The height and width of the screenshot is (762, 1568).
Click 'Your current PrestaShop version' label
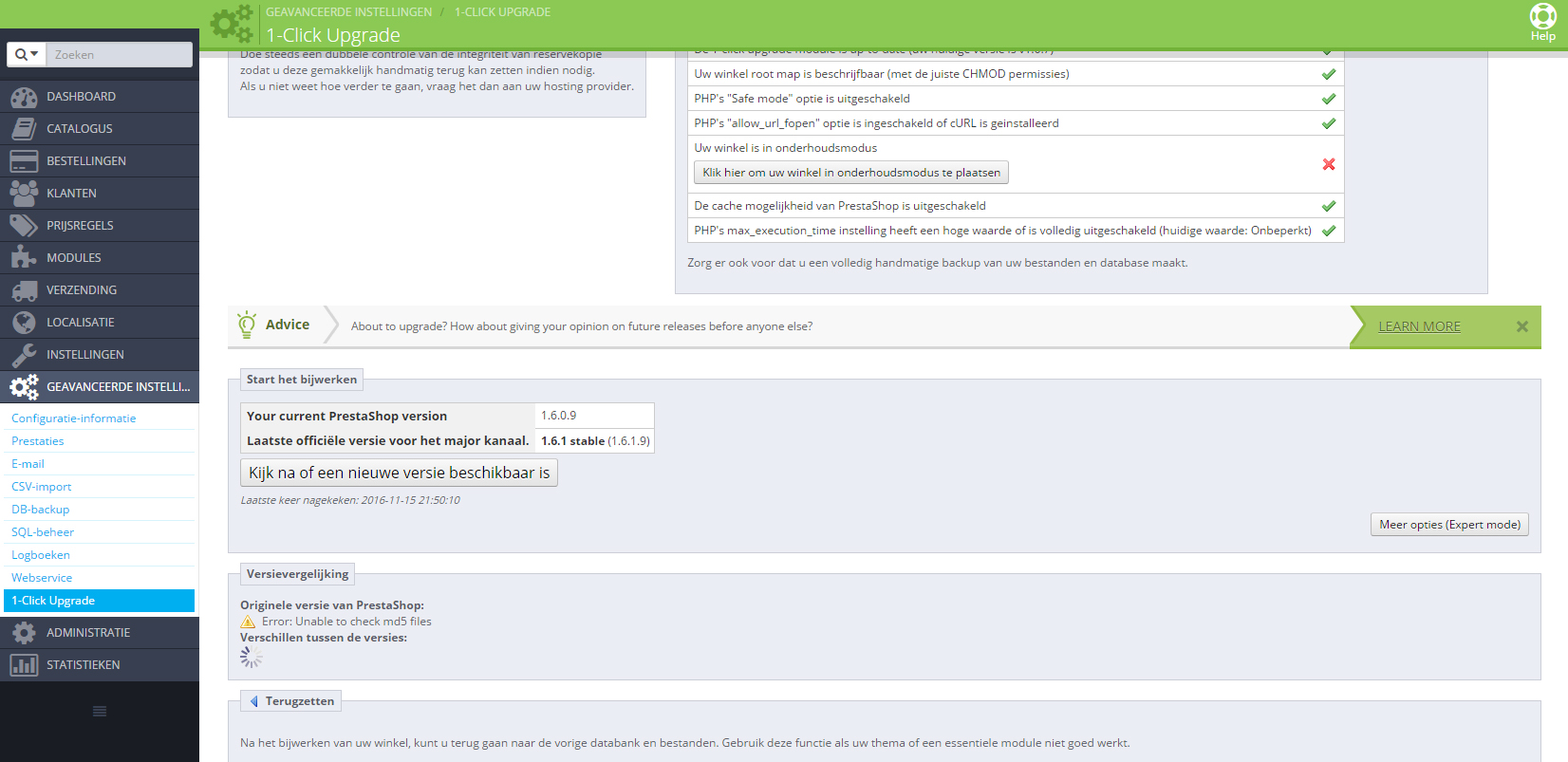pos(346,416)
